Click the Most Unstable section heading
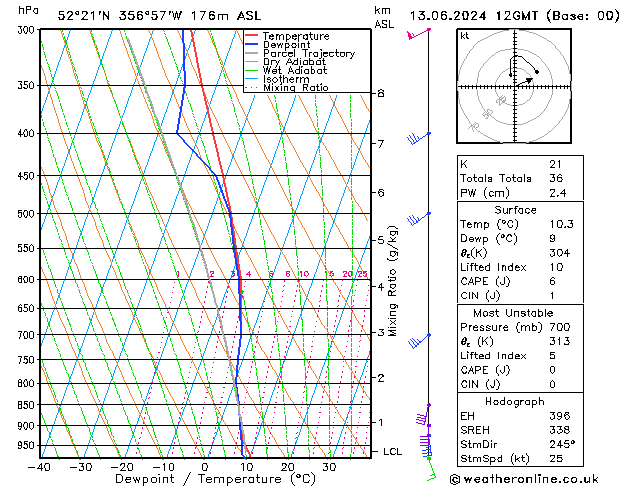 coord(513,313)
